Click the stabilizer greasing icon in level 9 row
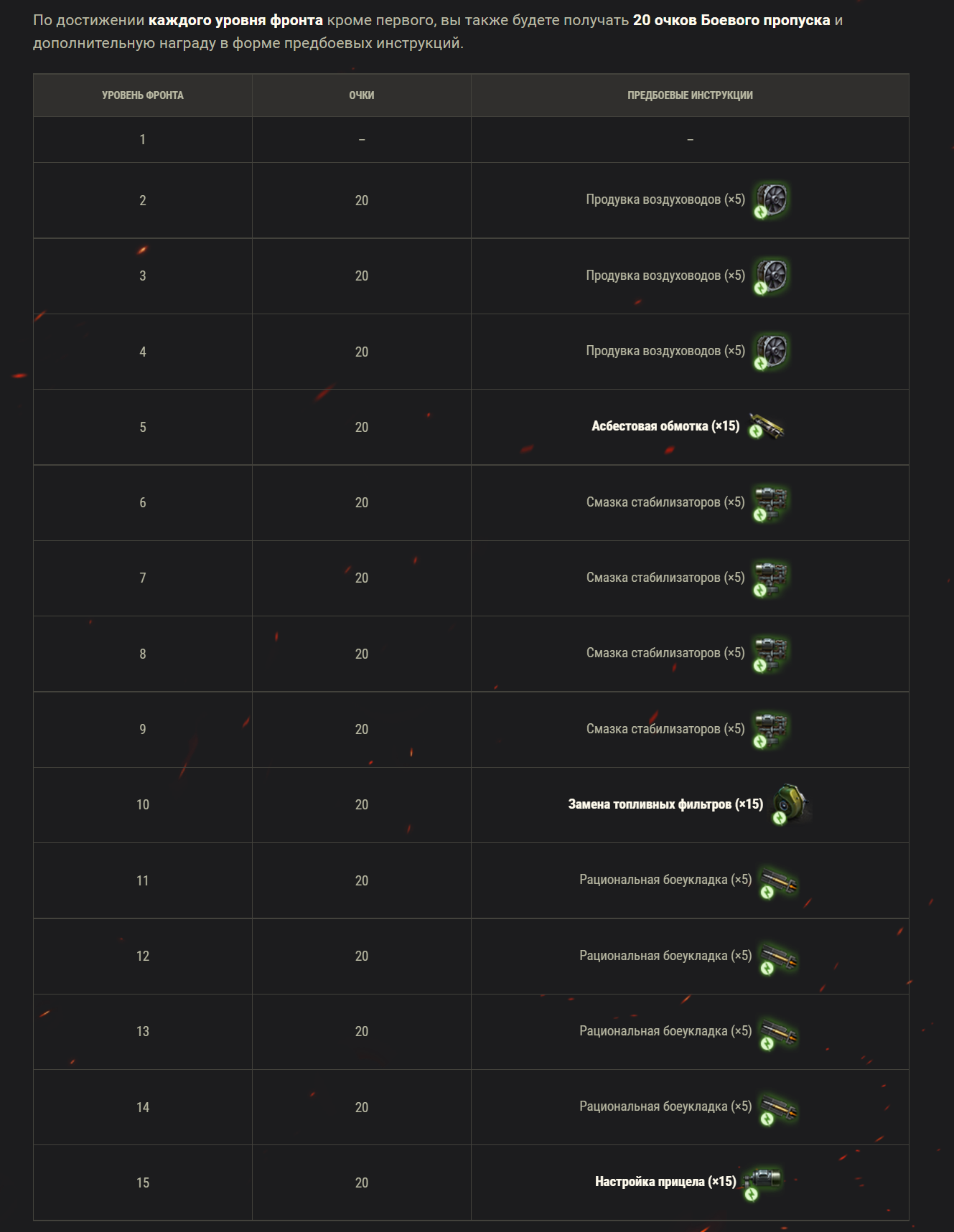This screenshot has height=1232, width=954. tap(770, 730)
